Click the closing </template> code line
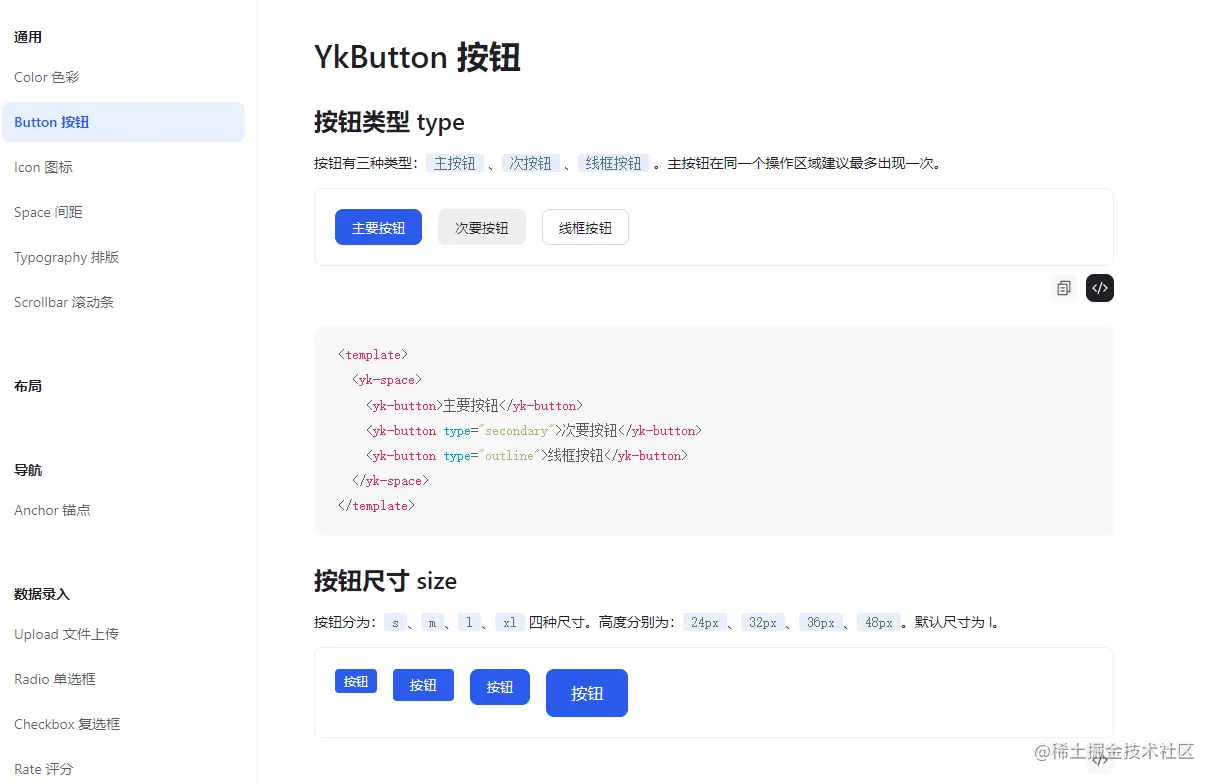 tap(376, 506)
